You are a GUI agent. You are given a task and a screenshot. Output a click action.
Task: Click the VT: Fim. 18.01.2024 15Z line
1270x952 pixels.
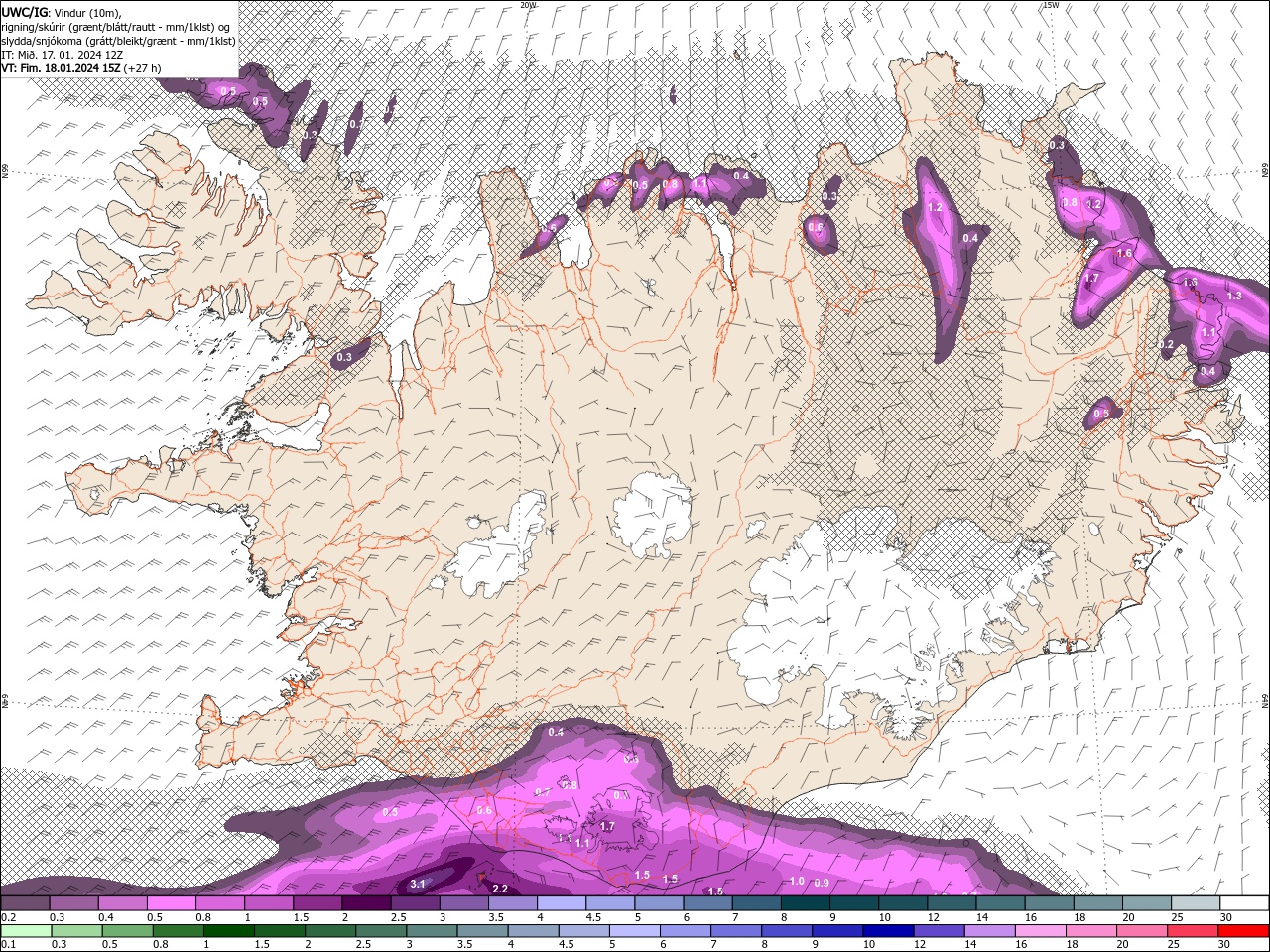click(61, 68)
